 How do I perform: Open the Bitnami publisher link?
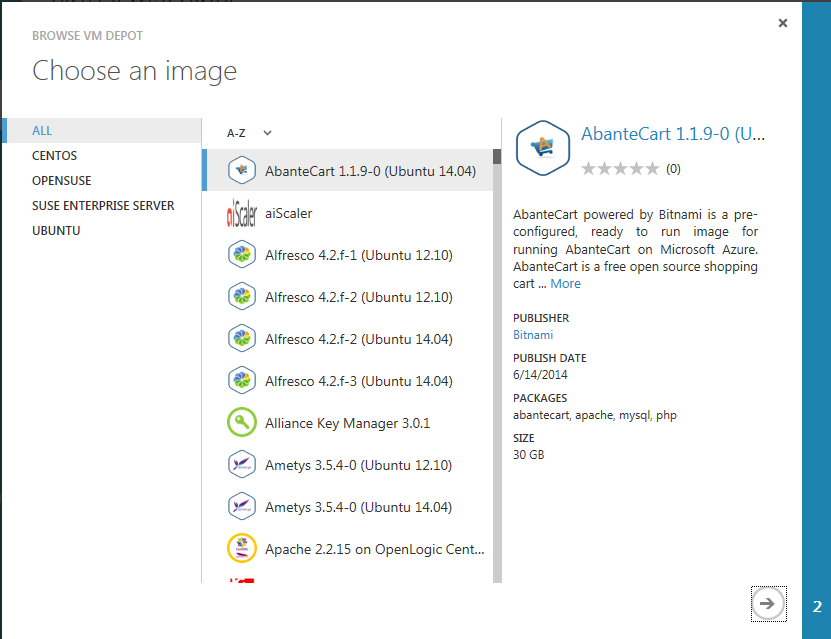point(533,335)
